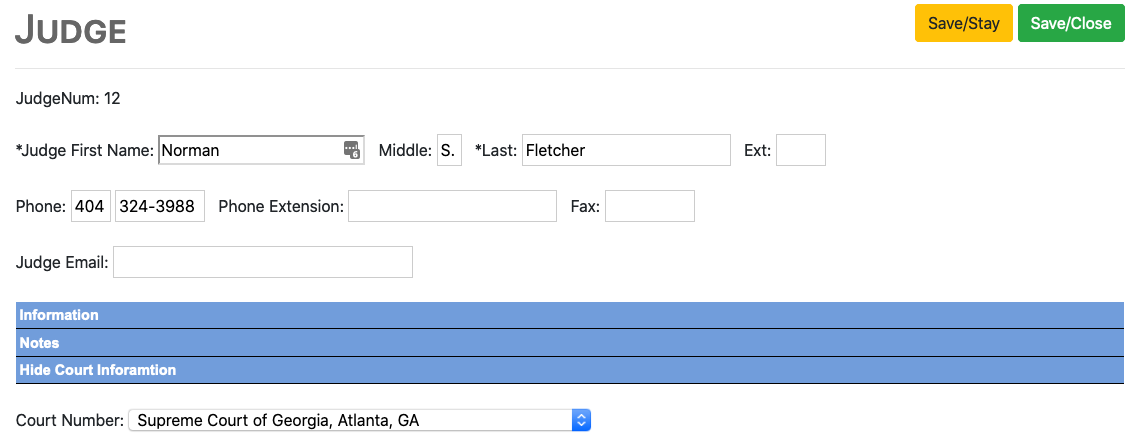
Task: Click the JudgeNum: 12 text
Action: 68,98
